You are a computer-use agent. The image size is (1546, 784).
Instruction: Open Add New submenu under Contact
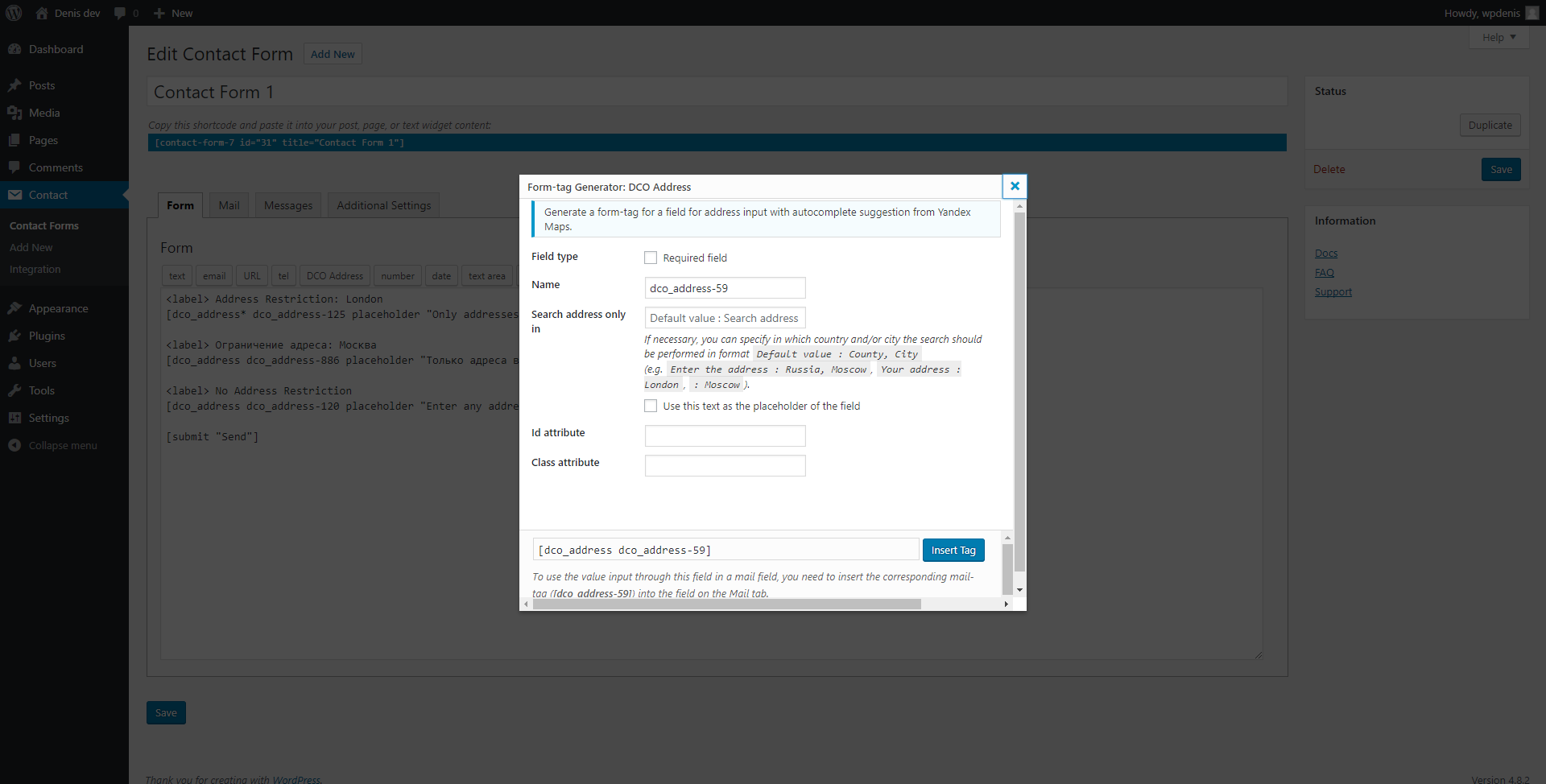click(x=31, y=247)
